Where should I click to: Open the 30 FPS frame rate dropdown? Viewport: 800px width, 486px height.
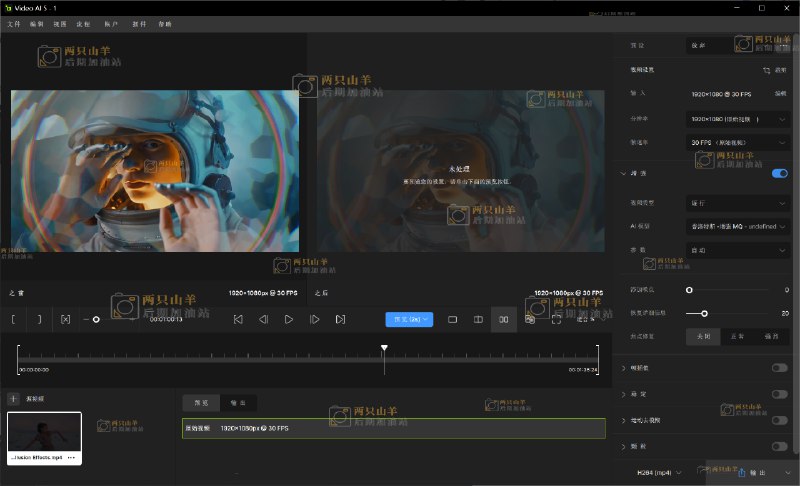738,143
